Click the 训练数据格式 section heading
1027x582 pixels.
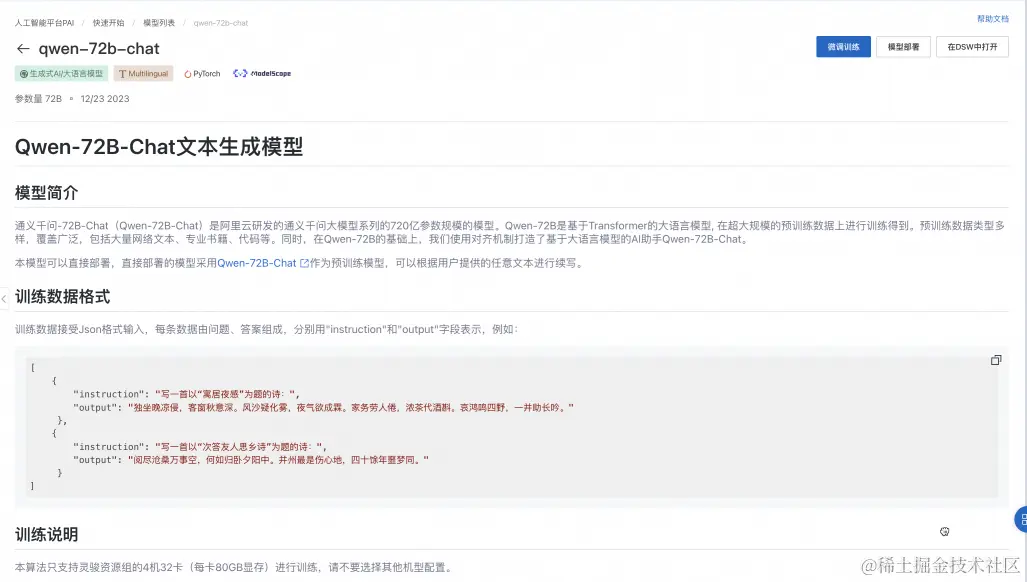tap(62, 297)
